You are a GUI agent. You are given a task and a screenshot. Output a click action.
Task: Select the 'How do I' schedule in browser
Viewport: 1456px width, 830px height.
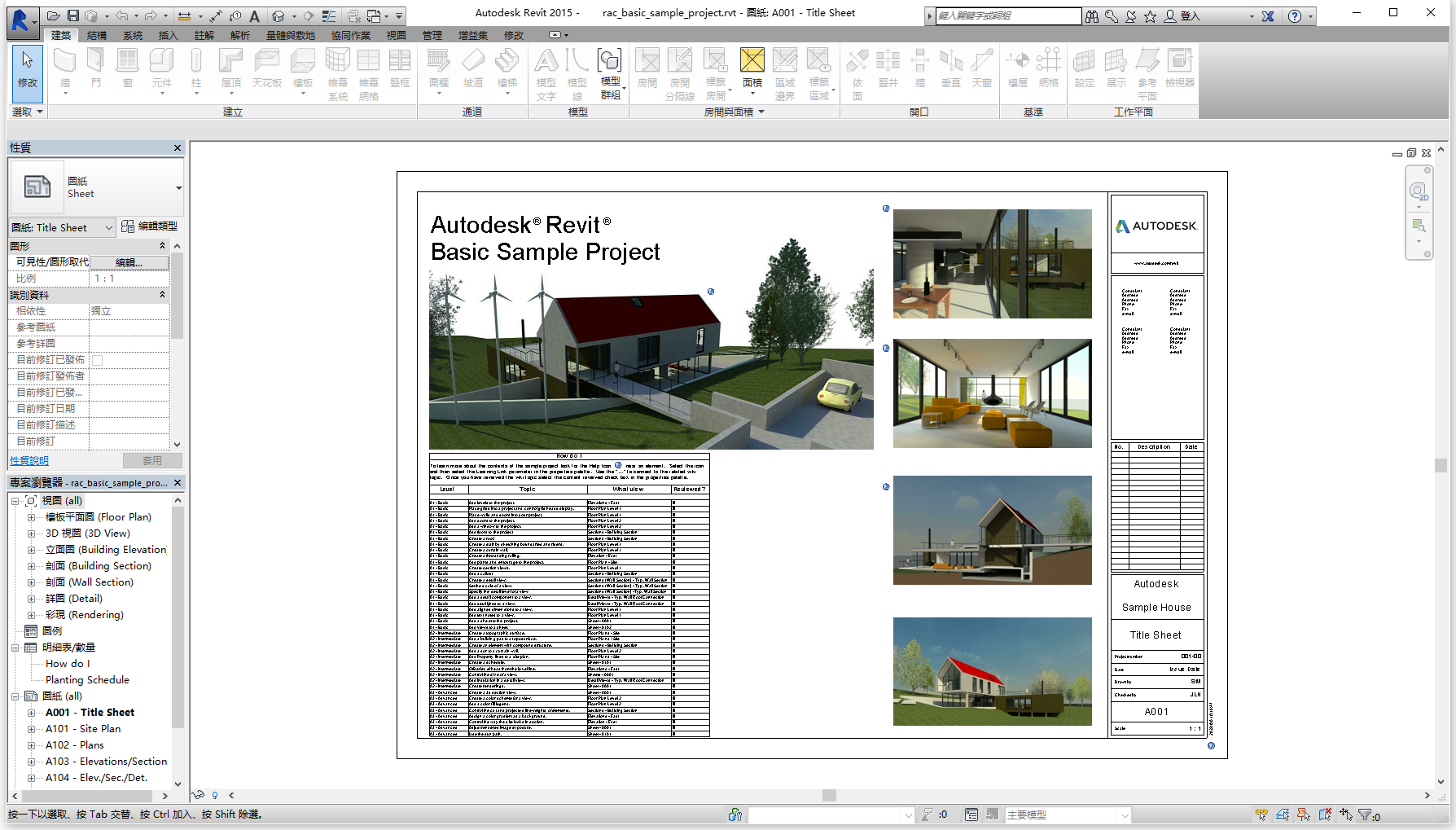click(68, 664)
